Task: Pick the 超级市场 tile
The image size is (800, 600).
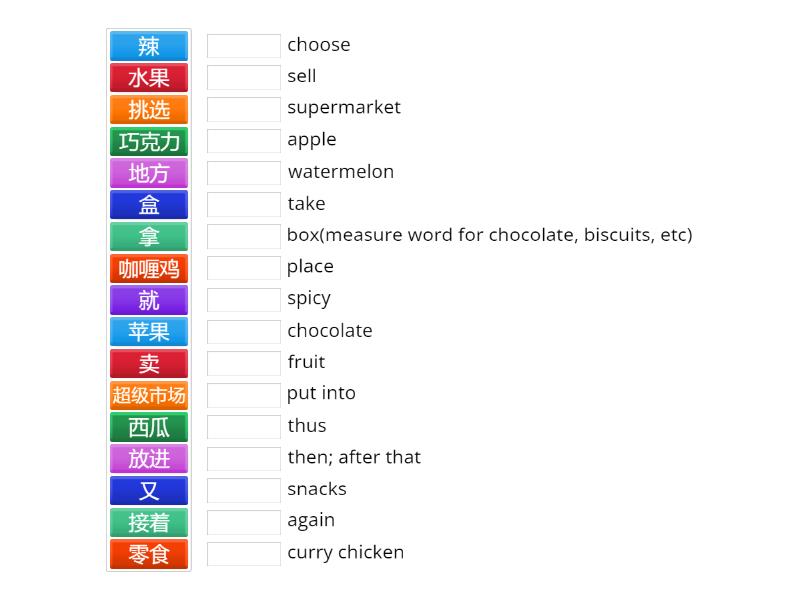Action: [x=149, y=396]
